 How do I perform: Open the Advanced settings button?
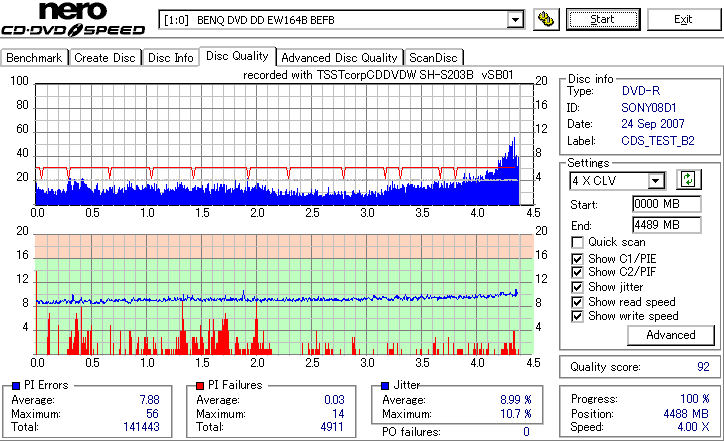tap(671, 335)
